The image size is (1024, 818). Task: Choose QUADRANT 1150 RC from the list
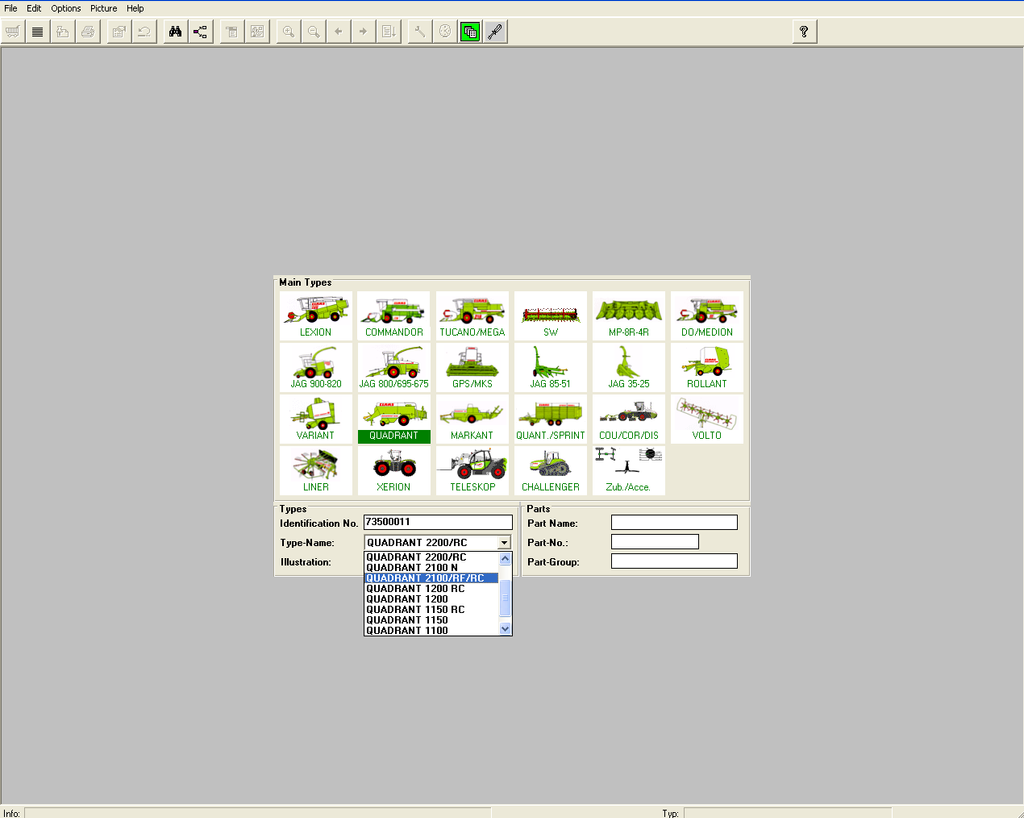[x=431, y=609]
